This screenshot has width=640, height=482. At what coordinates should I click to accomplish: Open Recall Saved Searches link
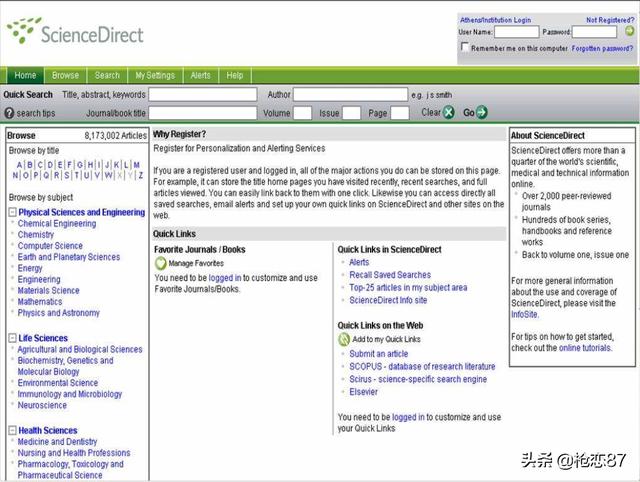tap(390, 275)
